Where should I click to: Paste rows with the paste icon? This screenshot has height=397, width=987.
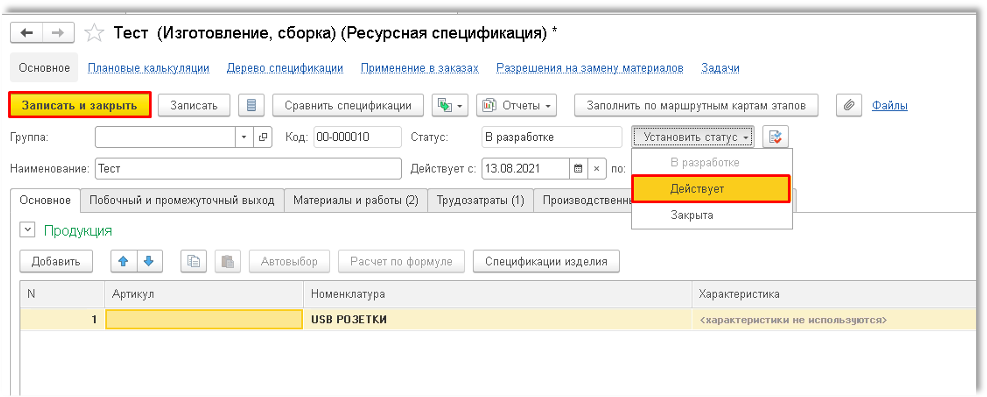(x=228, y=261)
